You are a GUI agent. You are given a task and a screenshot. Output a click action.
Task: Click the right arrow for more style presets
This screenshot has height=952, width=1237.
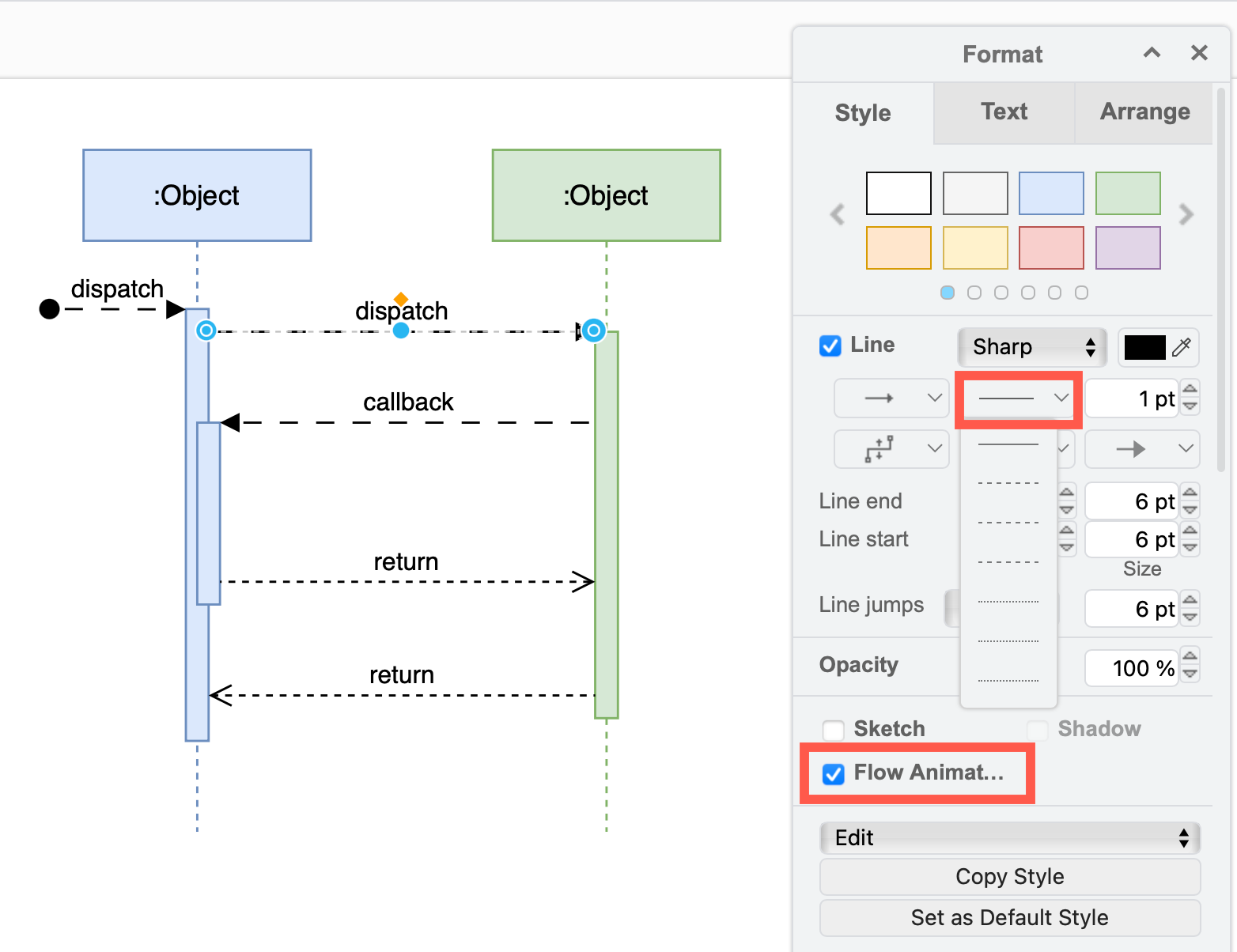(x=1186, y=214)
